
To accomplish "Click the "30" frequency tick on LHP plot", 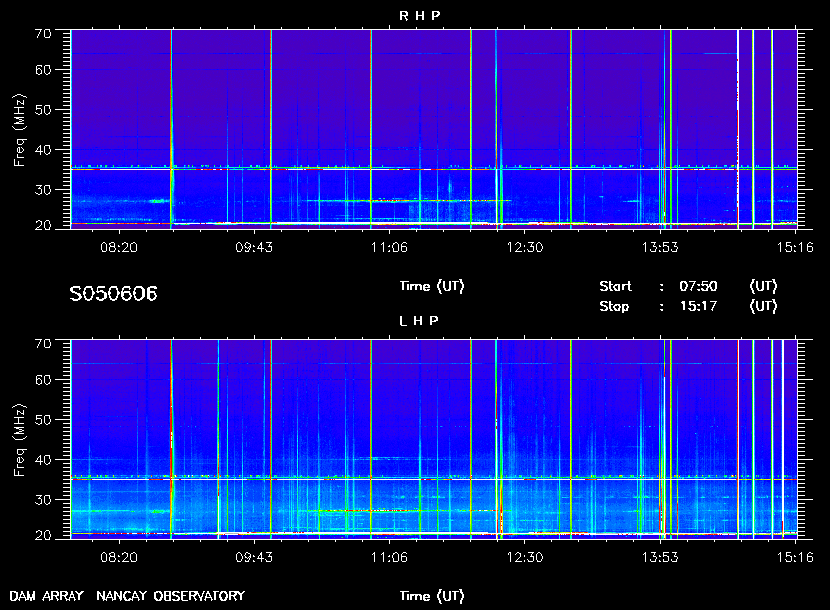I will [x=43, y=500].
